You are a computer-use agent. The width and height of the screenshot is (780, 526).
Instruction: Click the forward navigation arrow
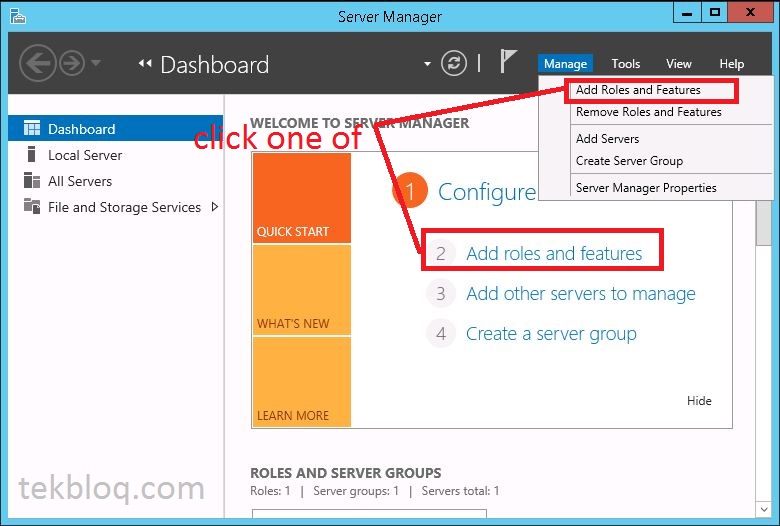pos(72,63)
